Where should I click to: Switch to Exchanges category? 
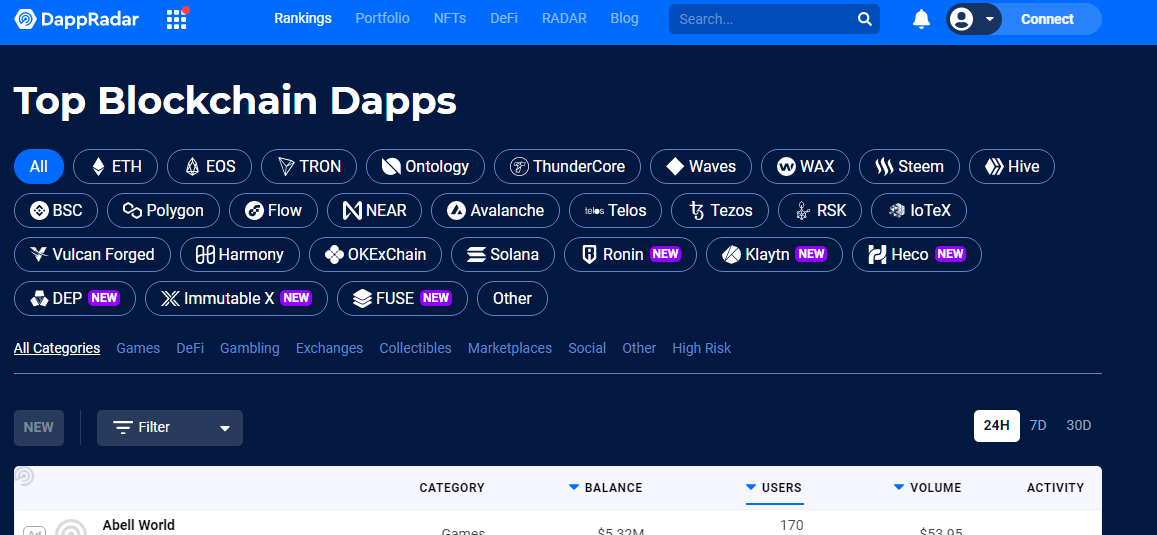click(x=329, y=348)
